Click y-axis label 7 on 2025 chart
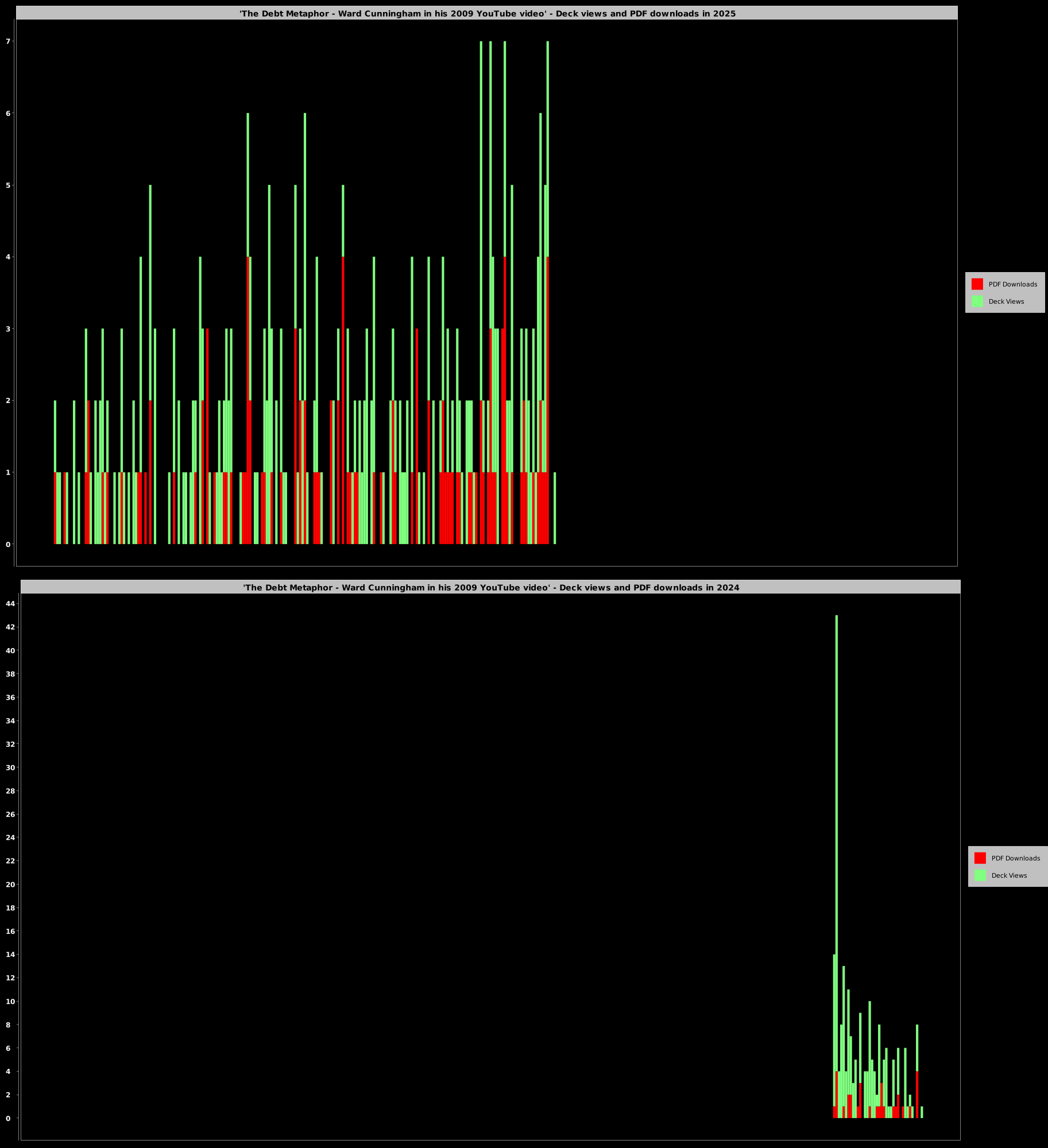Image resolution: width=1048 pixels, height=1148 pixels. (x=8, y=41)
